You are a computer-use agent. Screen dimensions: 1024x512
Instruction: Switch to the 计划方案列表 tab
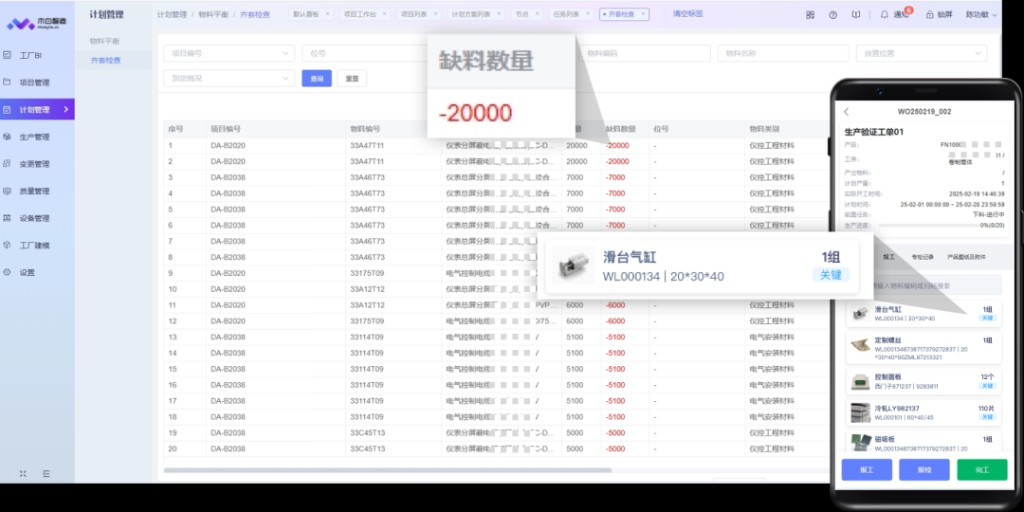470,14
